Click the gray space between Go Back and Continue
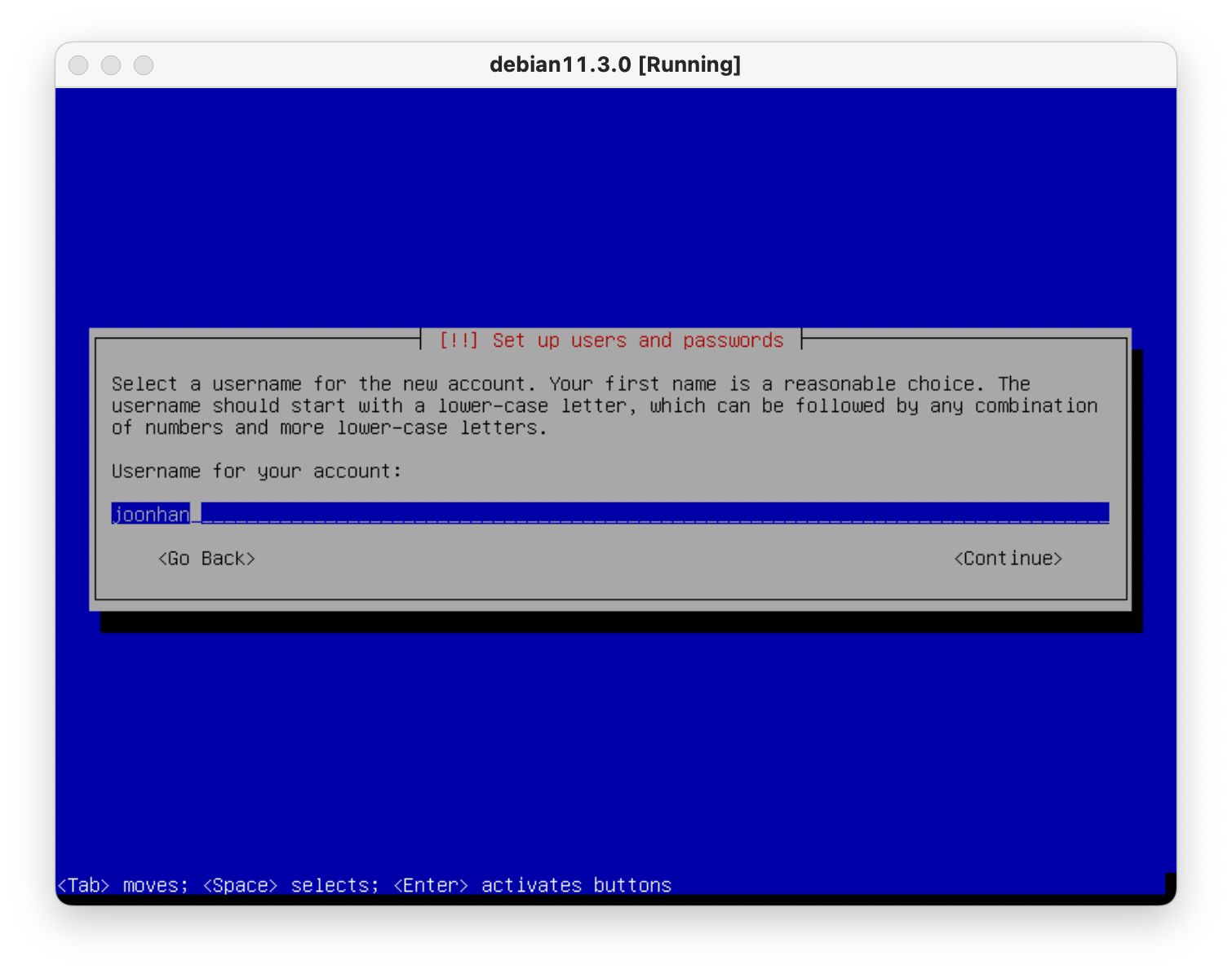 tap(604, 559)
